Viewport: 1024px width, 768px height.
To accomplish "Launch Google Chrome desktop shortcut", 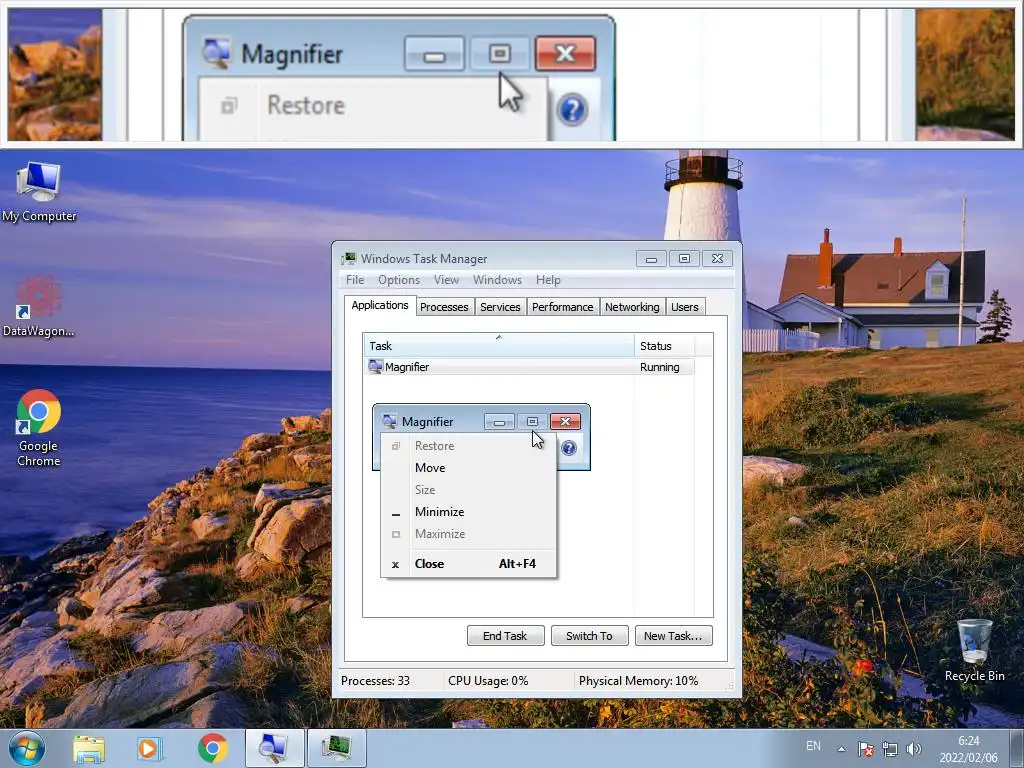I will tap(39, 428).
